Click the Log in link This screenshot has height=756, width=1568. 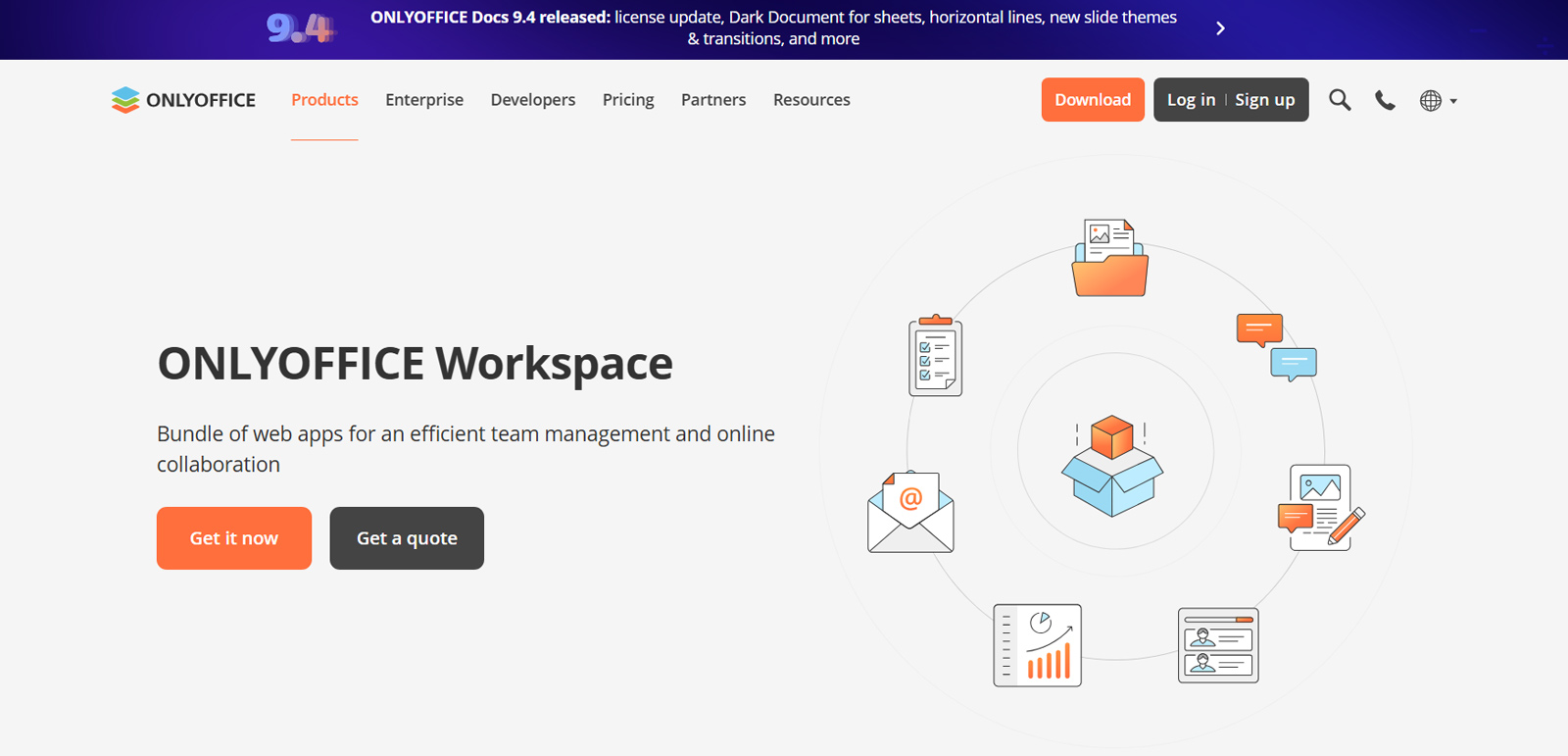click(x=1191, y=100)
